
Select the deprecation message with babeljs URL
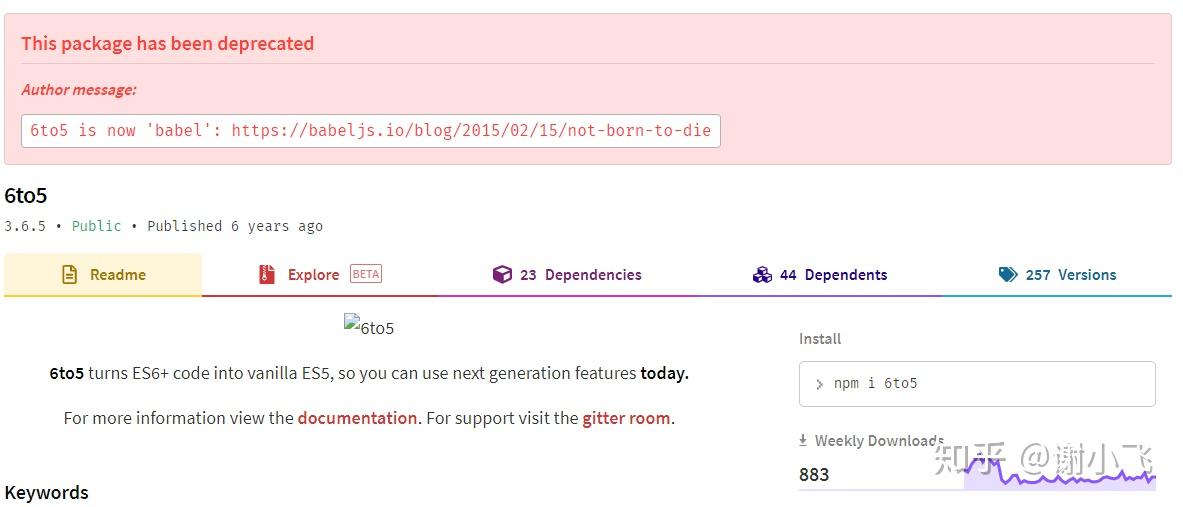tap(370, 131)
